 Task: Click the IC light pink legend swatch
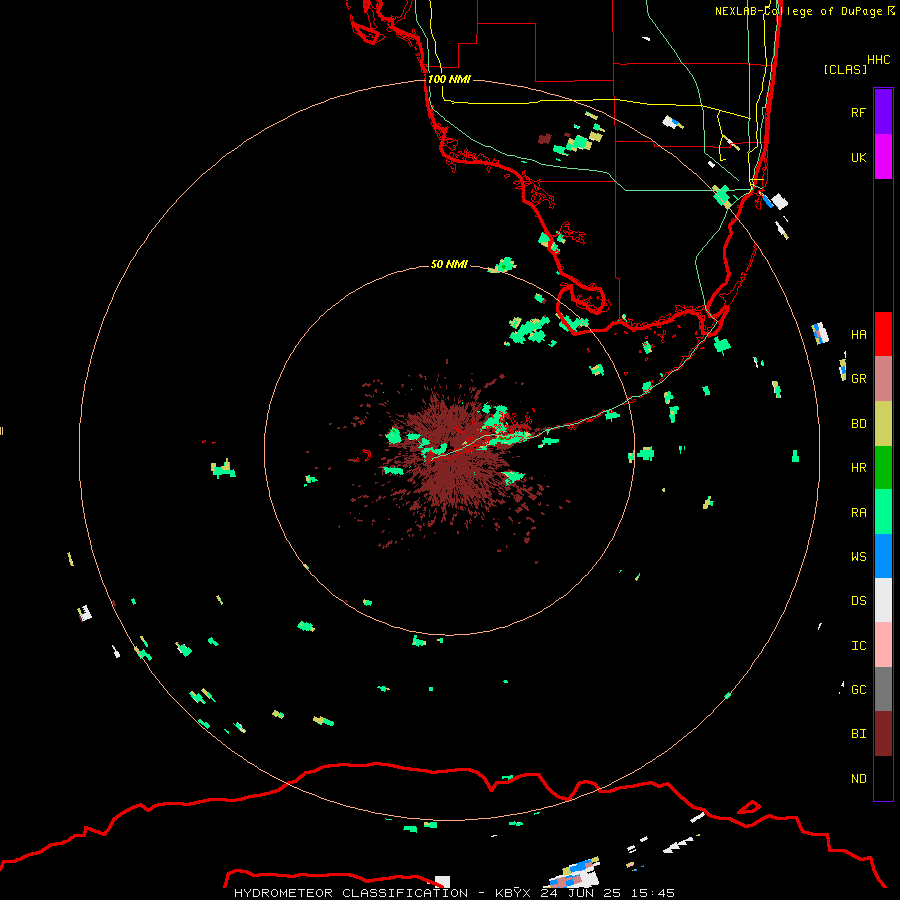pos(883,645)
